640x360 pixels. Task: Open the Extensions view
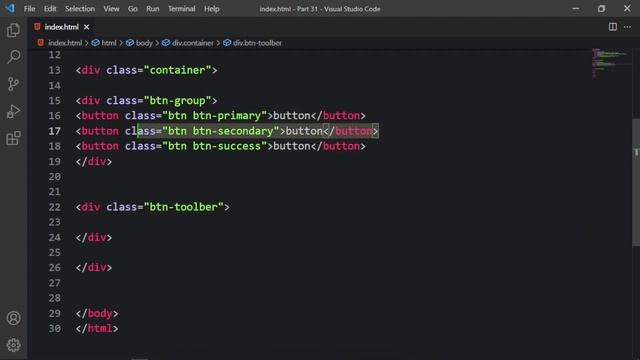(13, 138)
